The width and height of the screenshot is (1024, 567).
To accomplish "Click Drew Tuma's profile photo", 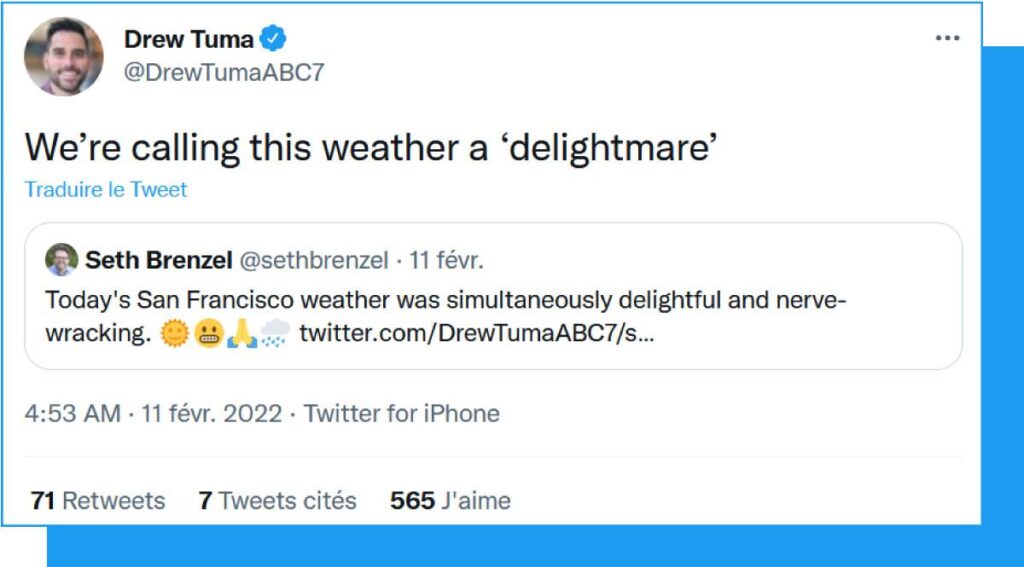I will tap(64, 56).
